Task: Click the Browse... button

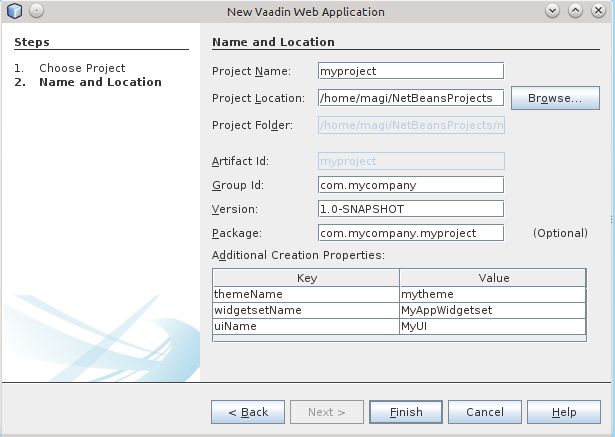Action: point(555,98)
